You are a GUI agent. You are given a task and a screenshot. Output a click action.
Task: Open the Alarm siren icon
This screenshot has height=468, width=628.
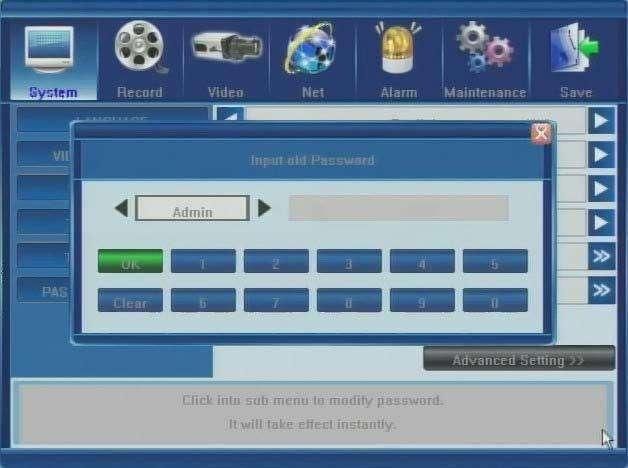(x=399, y=48)
